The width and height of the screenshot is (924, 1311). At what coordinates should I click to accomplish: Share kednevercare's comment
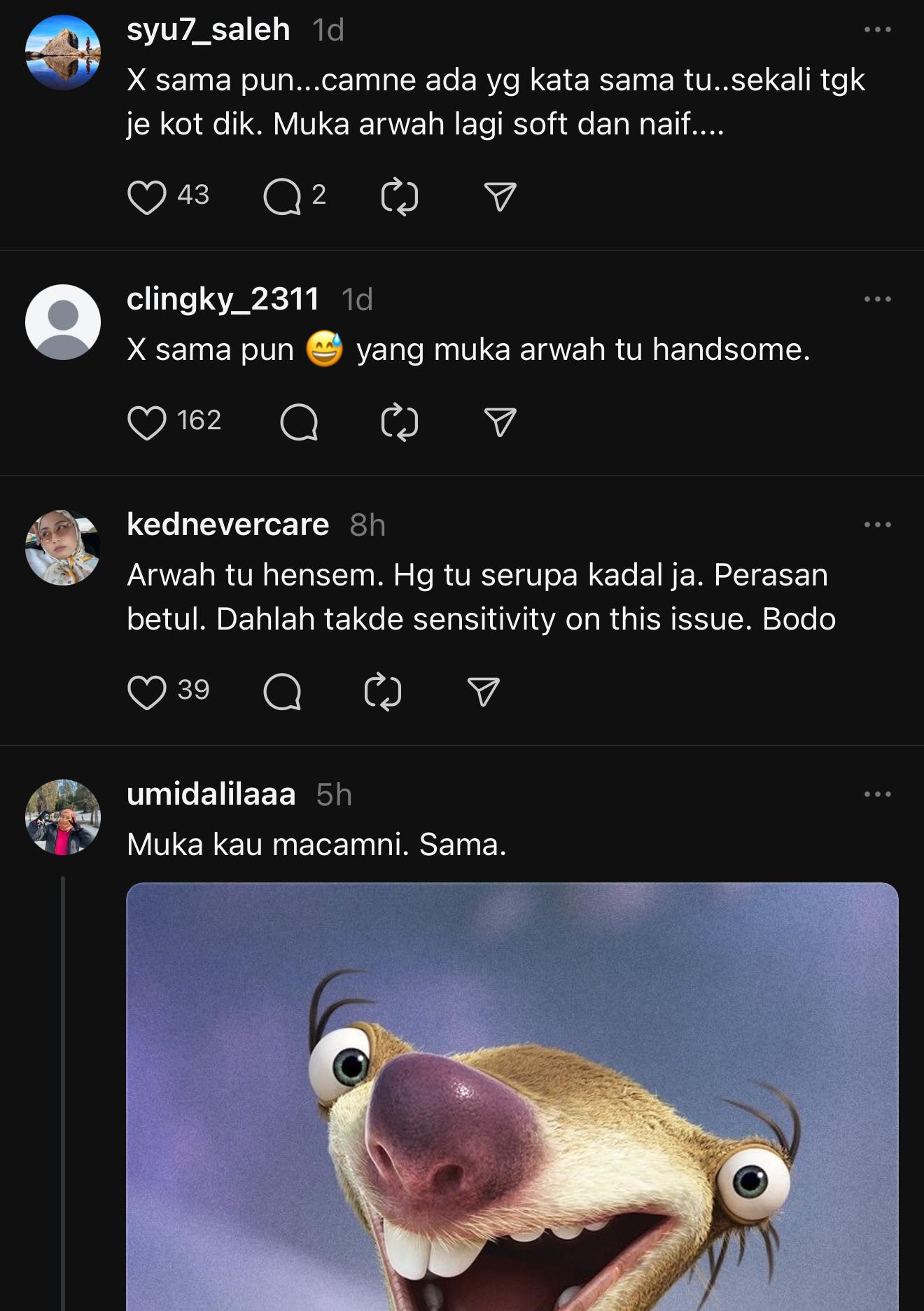click(x=483, y=692)
